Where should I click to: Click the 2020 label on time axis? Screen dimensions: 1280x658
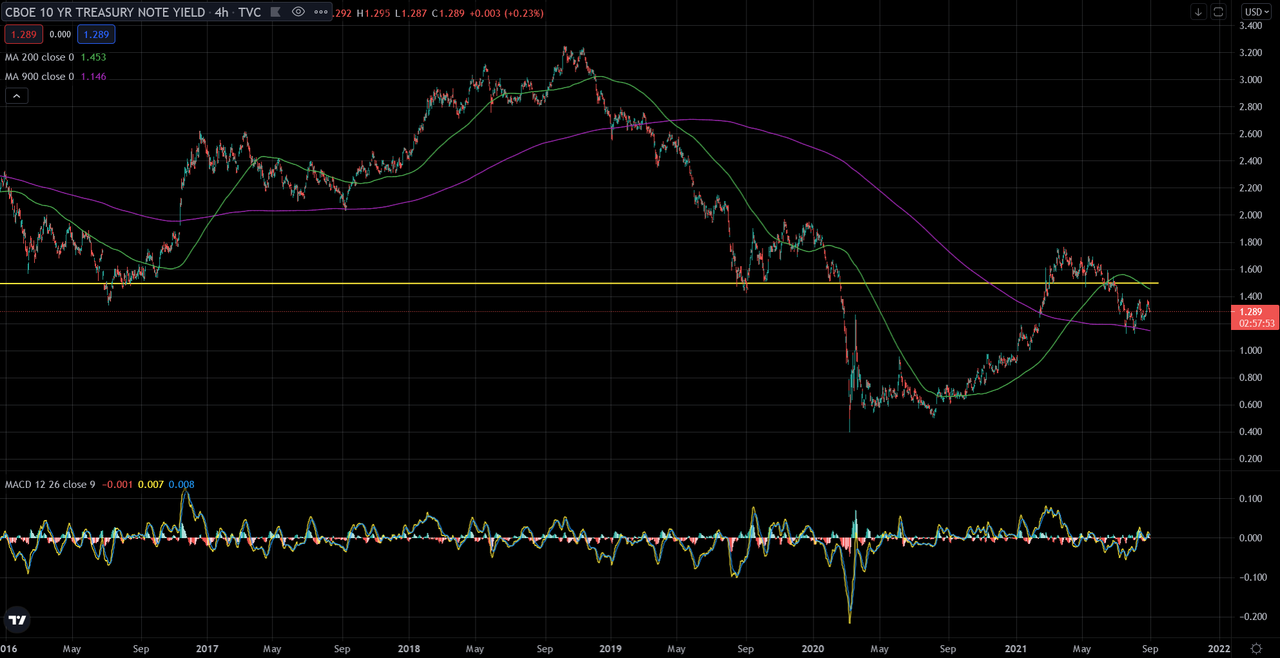[x=812, y=648]
